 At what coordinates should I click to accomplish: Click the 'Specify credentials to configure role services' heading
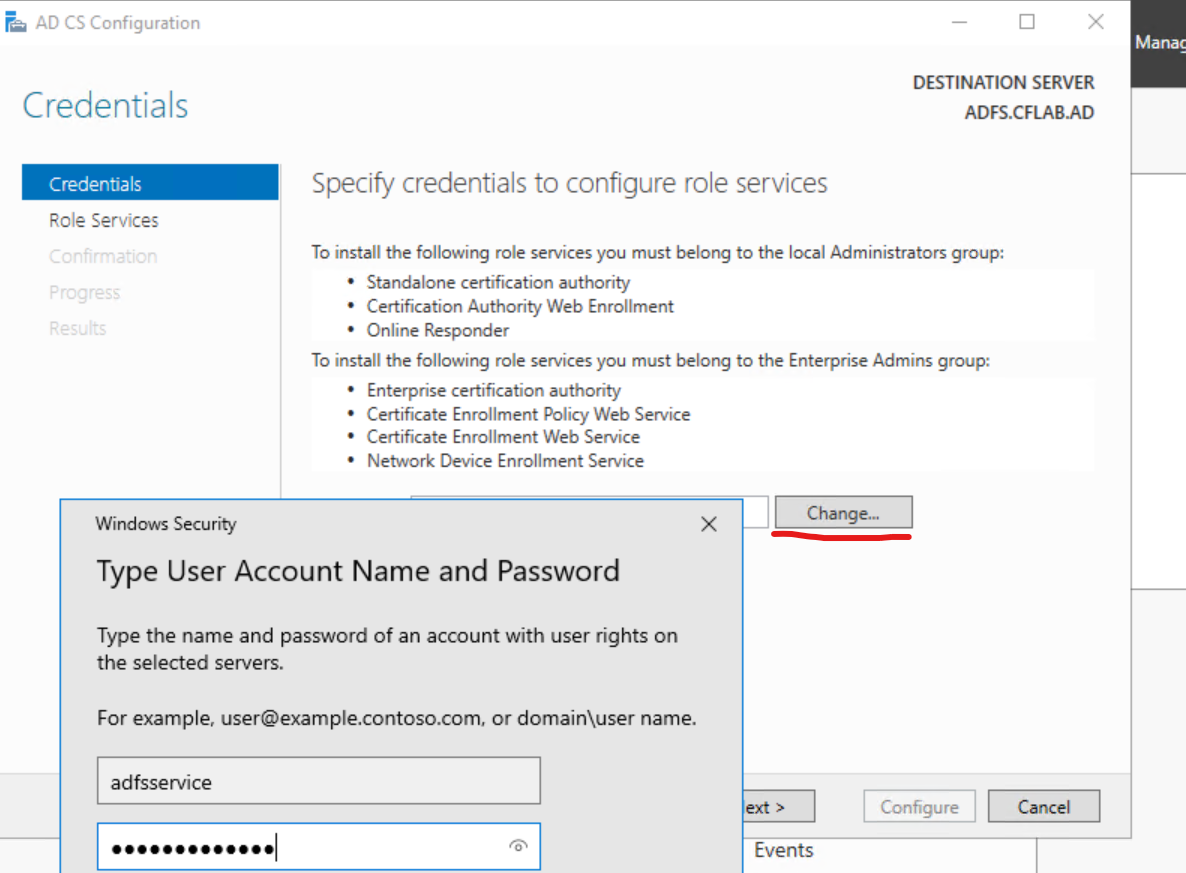570,183
